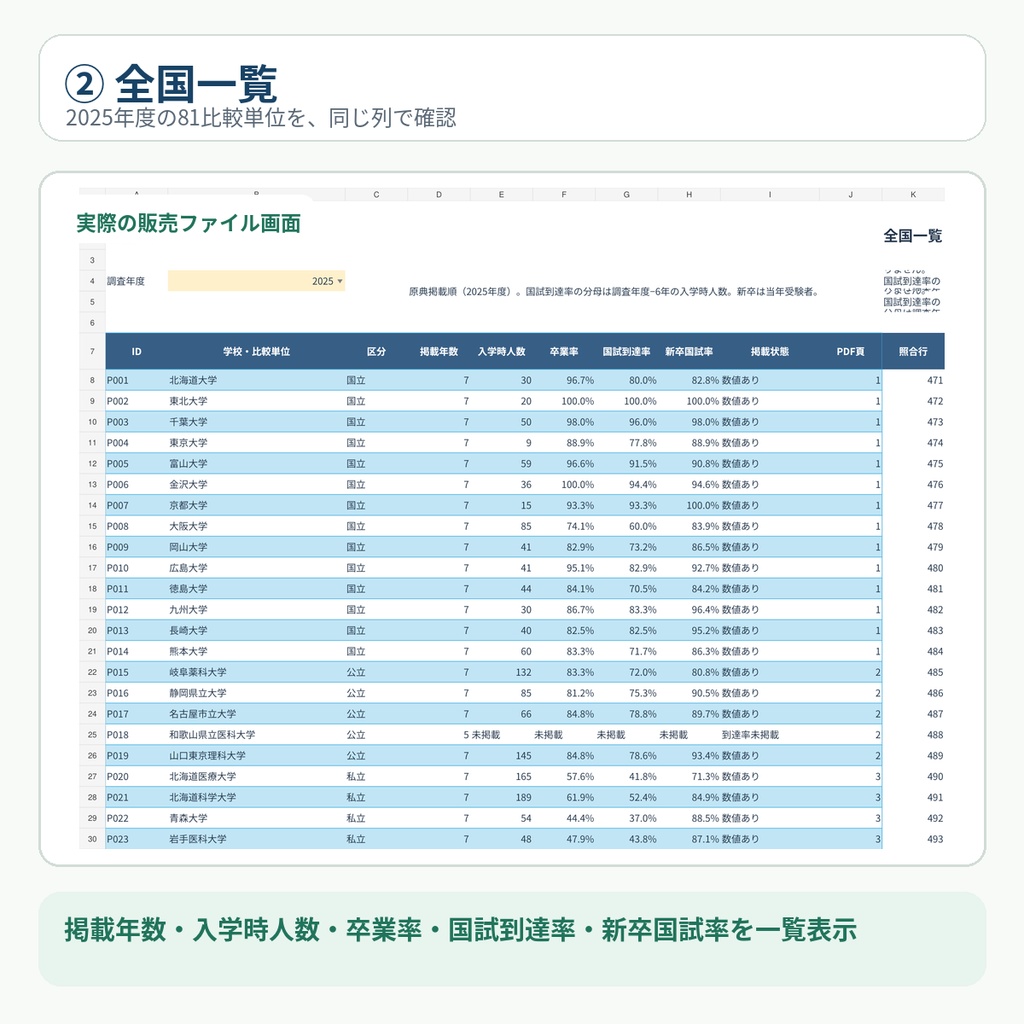Click the 卒業率 header cell
The image size is (1024, 1024).
point(564,351)
